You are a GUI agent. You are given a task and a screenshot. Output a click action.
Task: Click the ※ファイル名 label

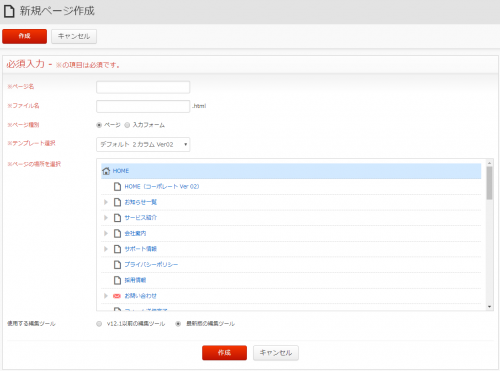click(23, 106)
